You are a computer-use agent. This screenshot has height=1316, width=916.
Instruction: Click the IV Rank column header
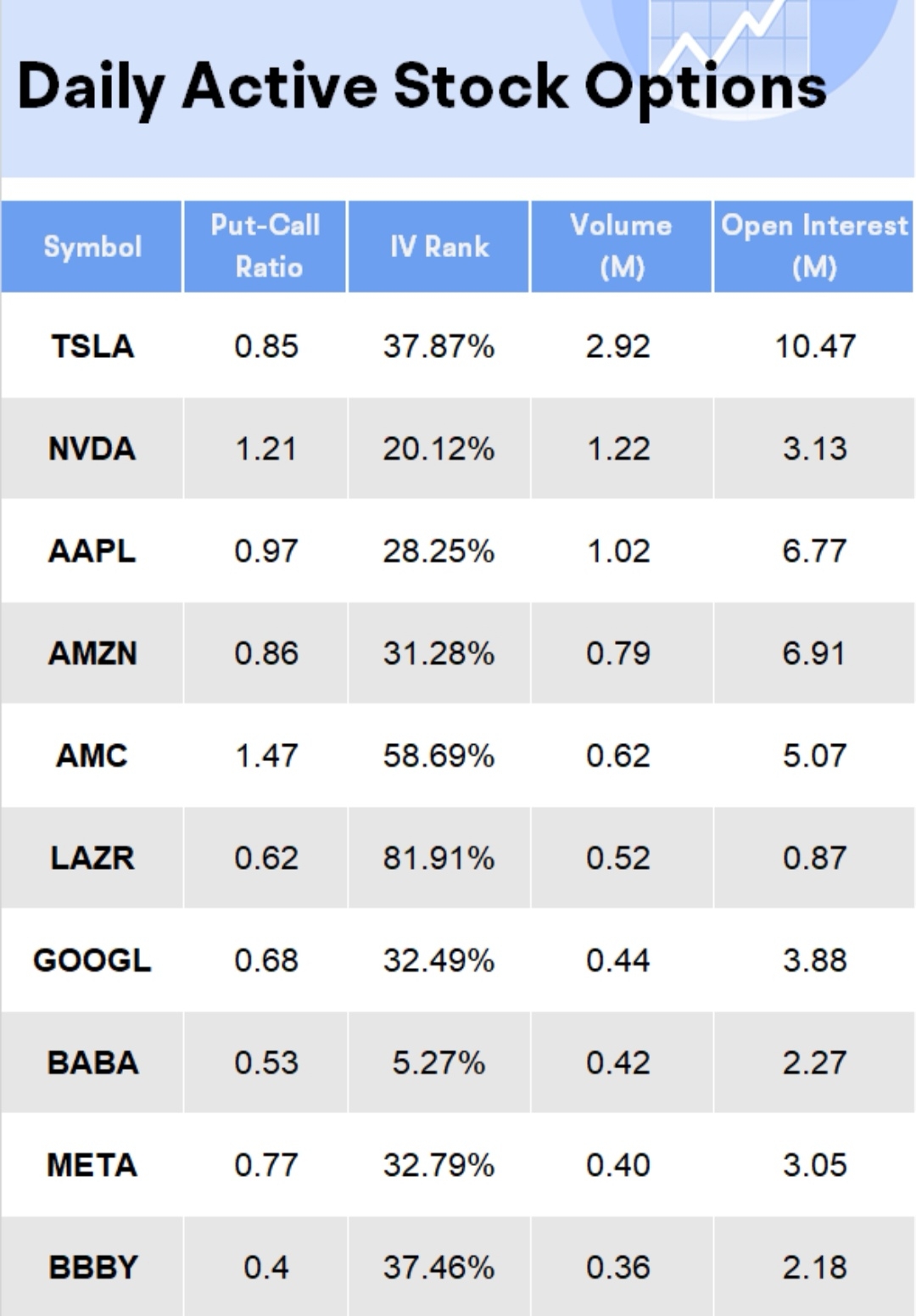click(x=439, y=247)
